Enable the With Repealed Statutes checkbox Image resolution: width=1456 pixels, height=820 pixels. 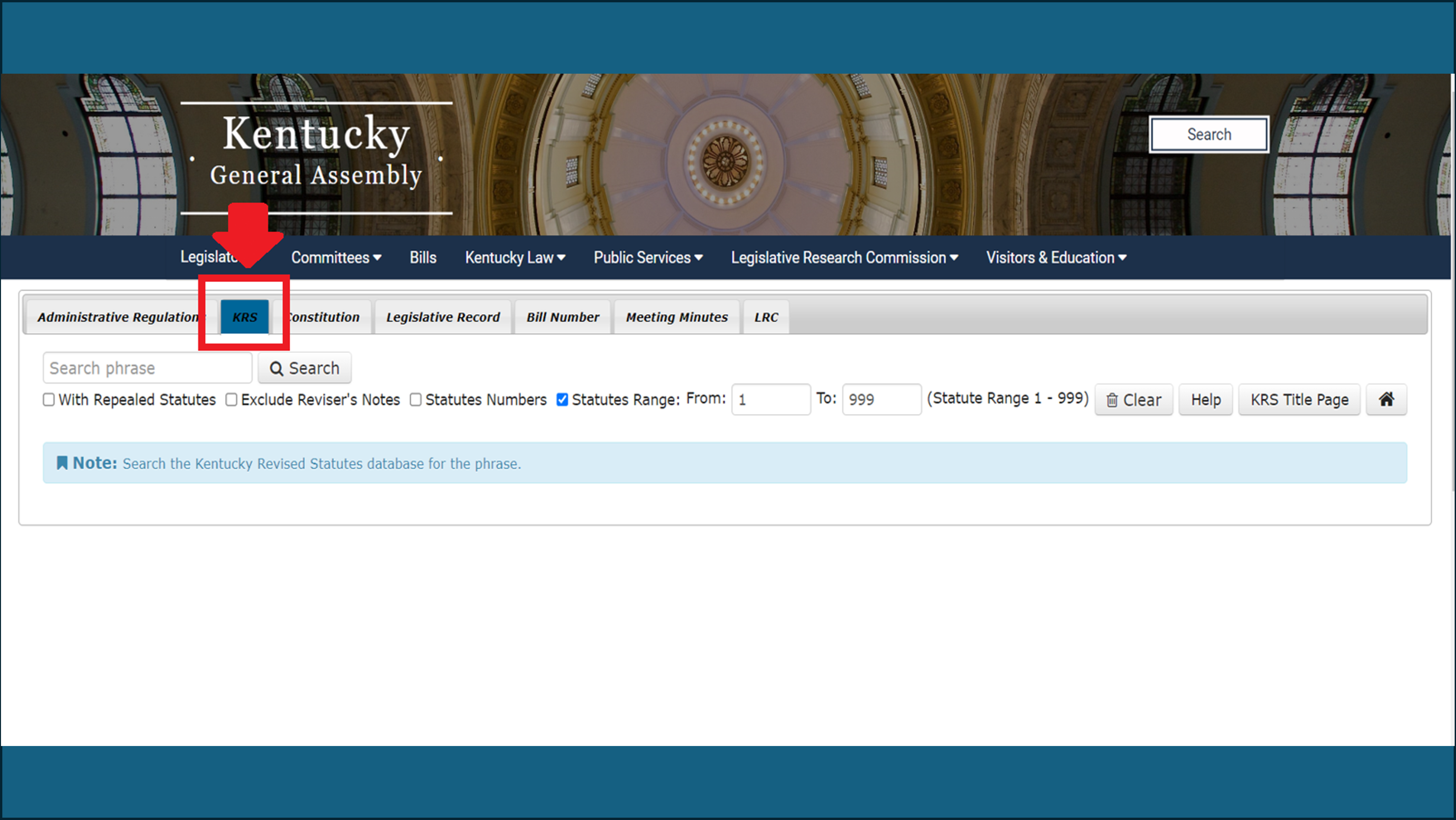(49, 399)
